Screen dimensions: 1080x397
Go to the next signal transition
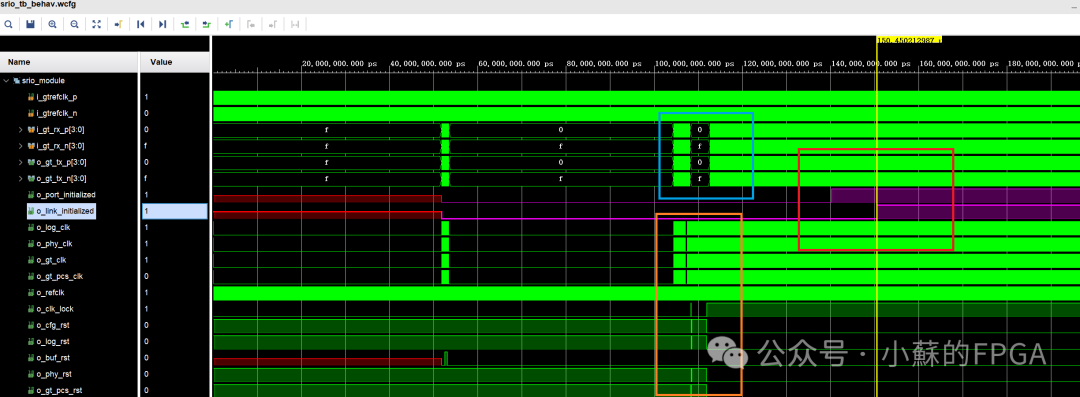pos(207,24)
